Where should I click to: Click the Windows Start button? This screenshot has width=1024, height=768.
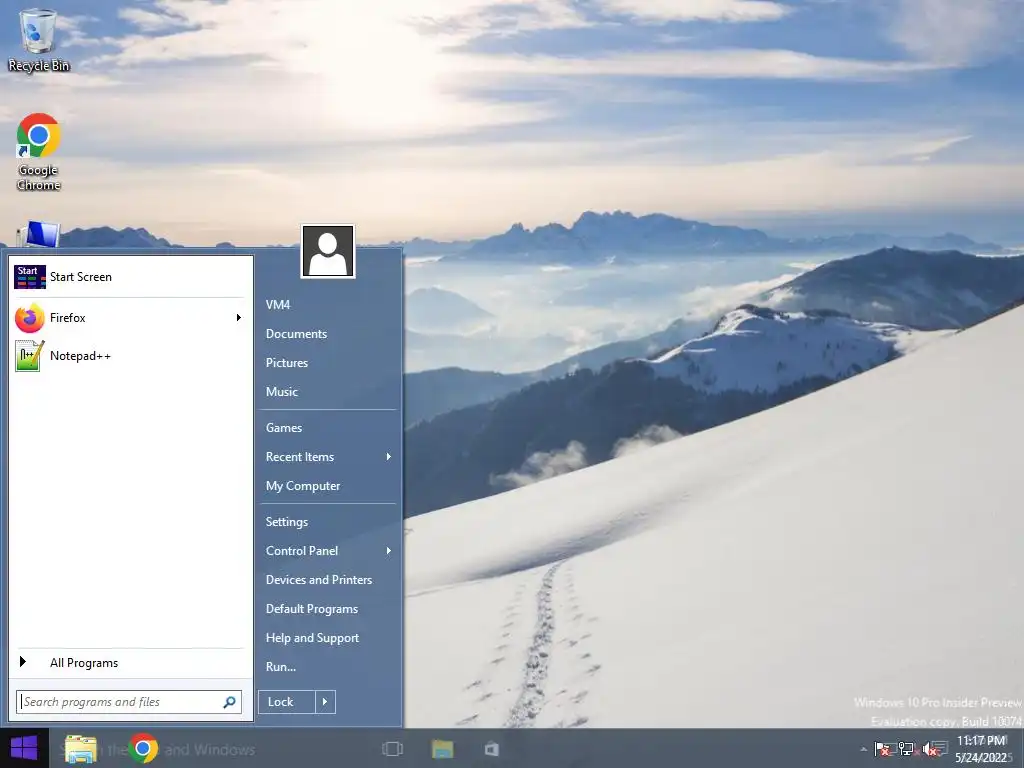point(24,748)
